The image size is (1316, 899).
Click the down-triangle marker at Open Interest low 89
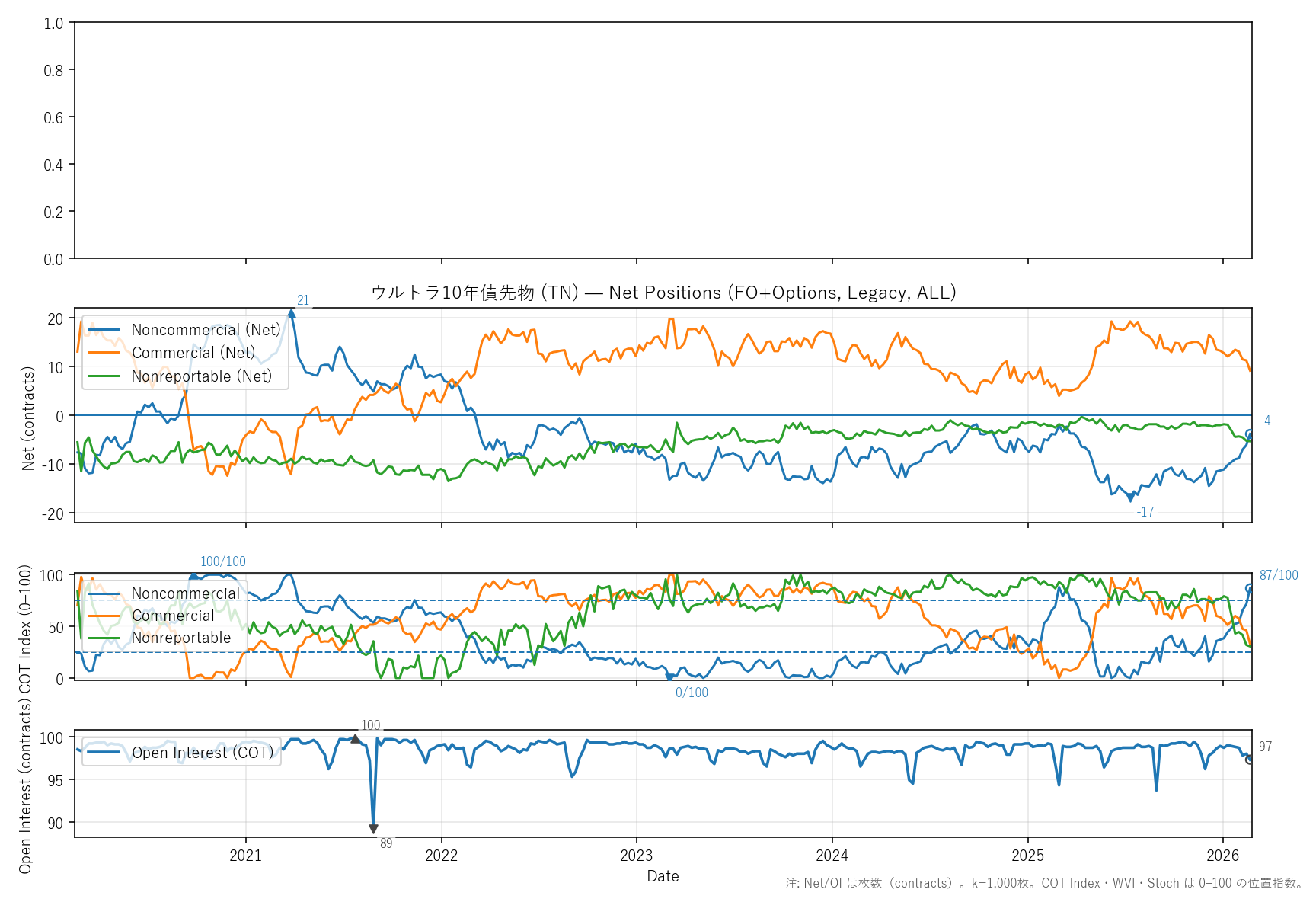[x=373, y=829]
